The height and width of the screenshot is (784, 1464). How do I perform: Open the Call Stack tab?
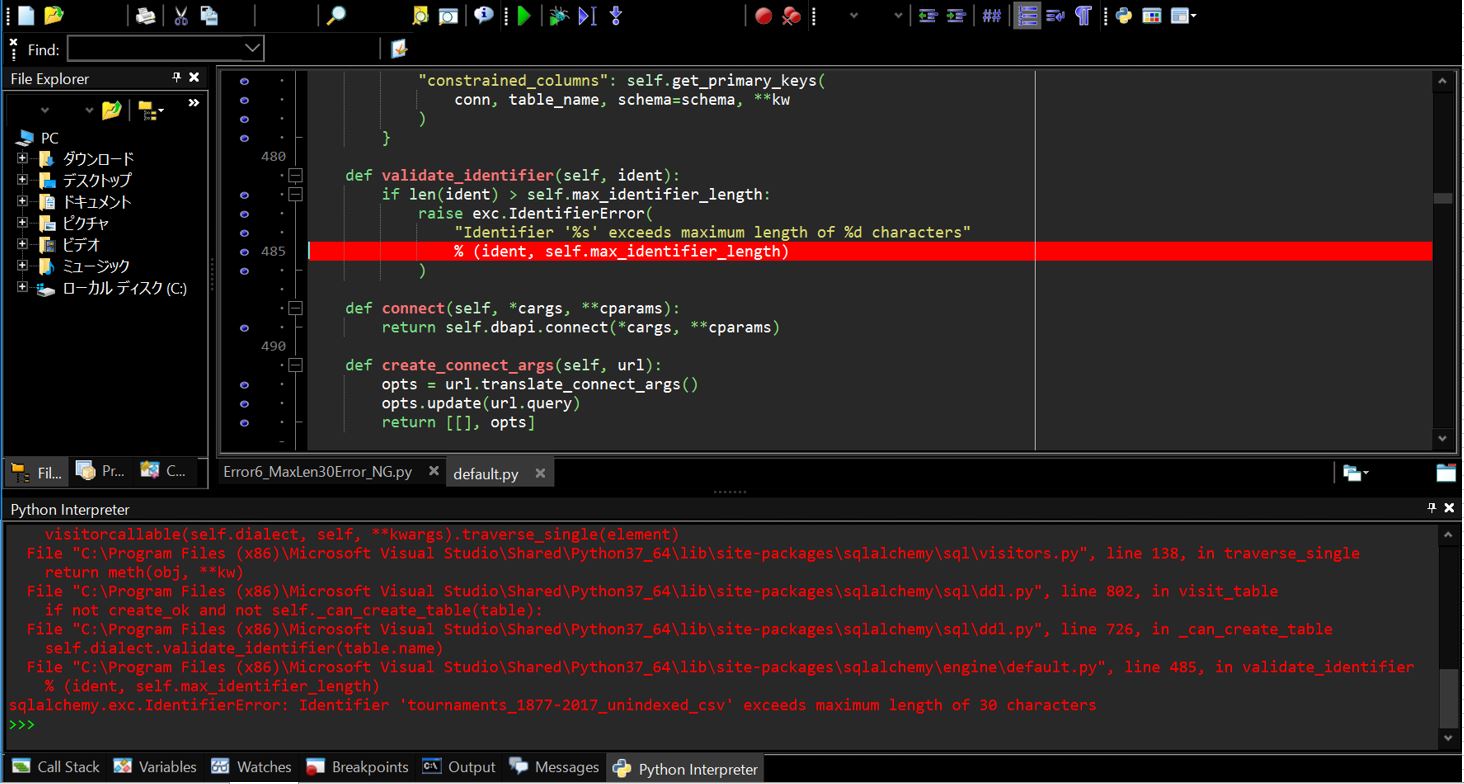click(x=56, y=767)
